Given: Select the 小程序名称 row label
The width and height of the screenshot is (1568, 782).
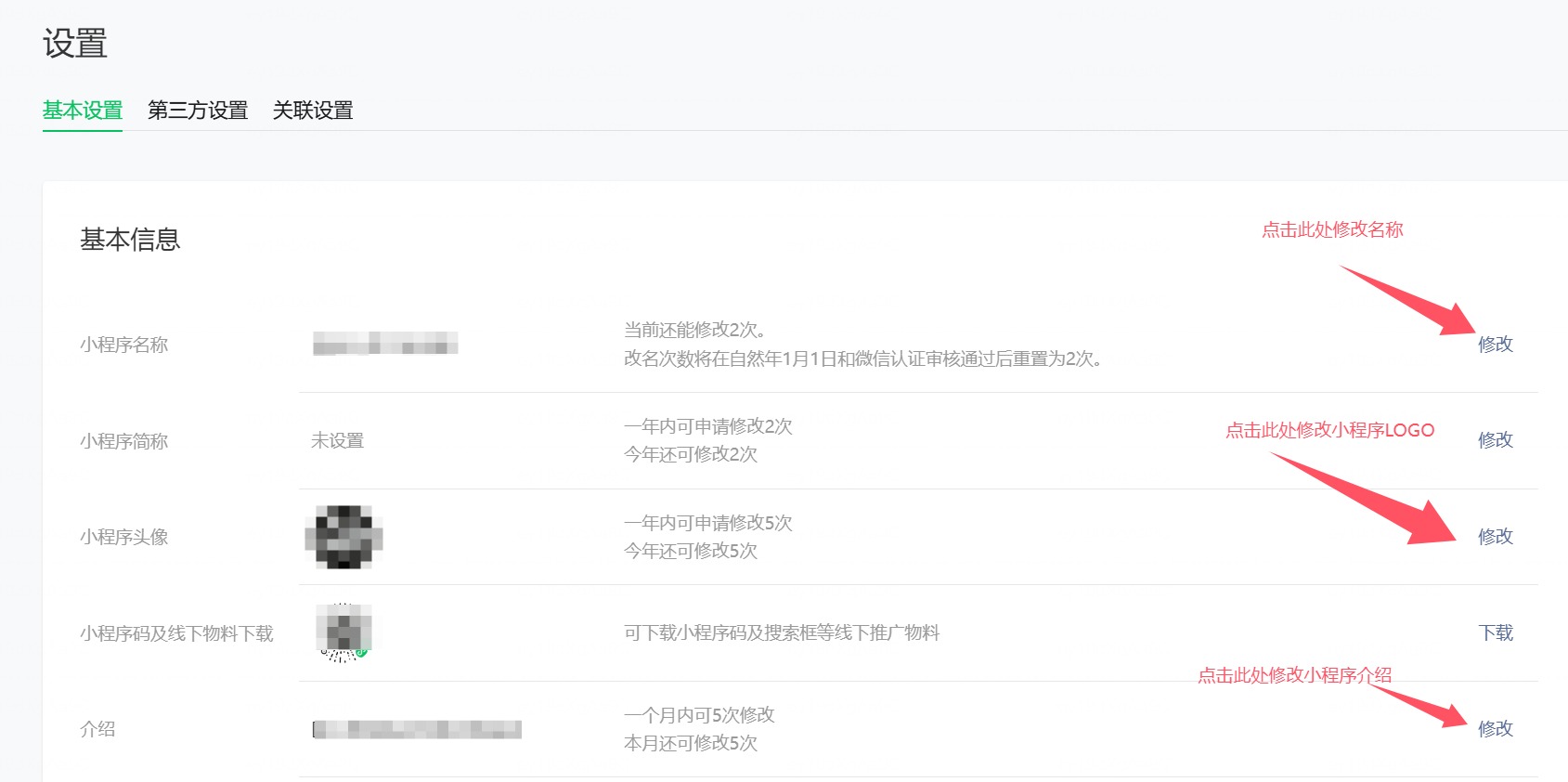Looking at the screenshot, I should (x=123, y=345).
